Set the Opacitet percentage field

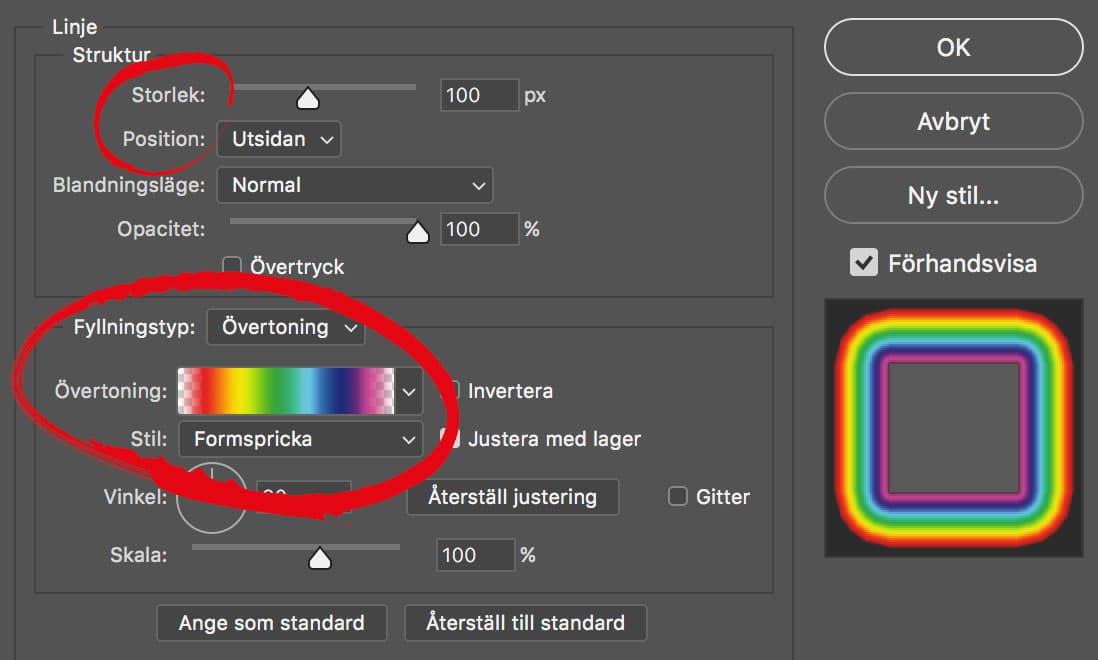[480, 229]
